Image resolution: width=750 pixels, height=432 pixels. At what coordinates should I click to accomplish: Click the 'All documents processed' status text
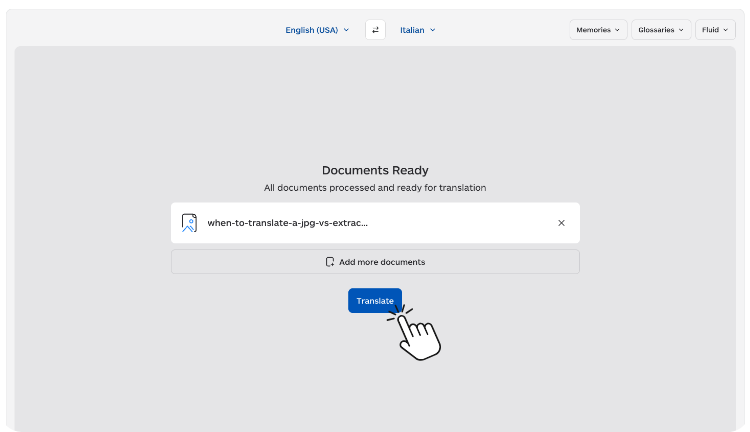375,187
